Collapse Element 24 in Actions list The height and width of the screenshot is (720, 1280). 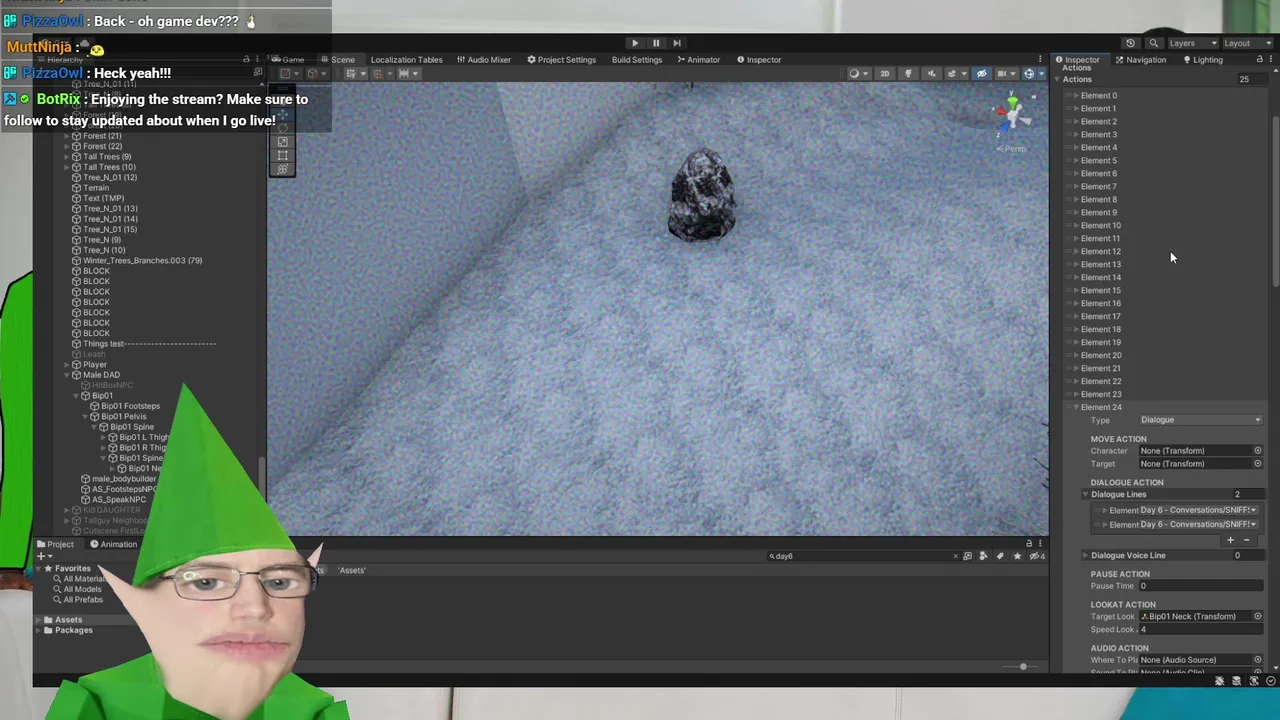(1076, 407)
